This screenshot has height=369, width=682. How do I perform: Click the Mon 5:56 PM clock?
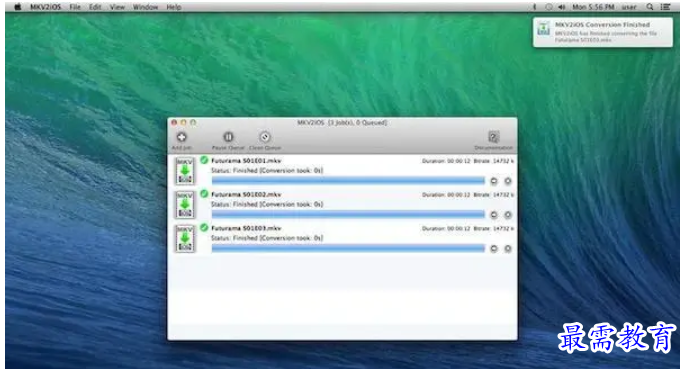pos(593,7)
